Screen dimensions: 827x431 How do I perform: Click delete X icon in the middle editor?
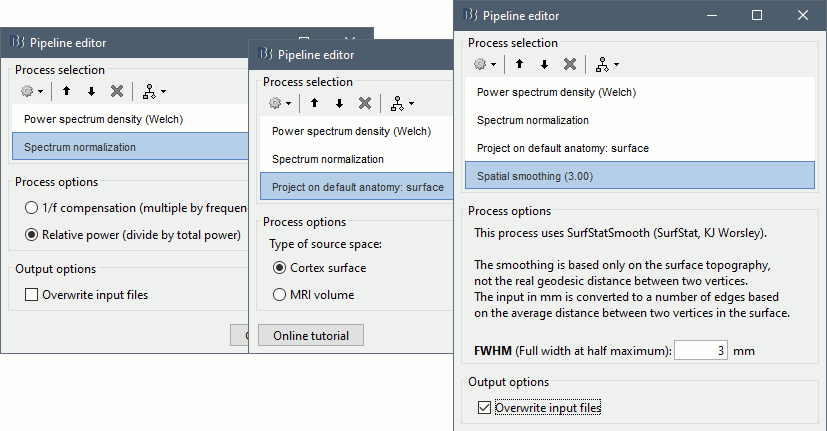click(x=365, y=103)
